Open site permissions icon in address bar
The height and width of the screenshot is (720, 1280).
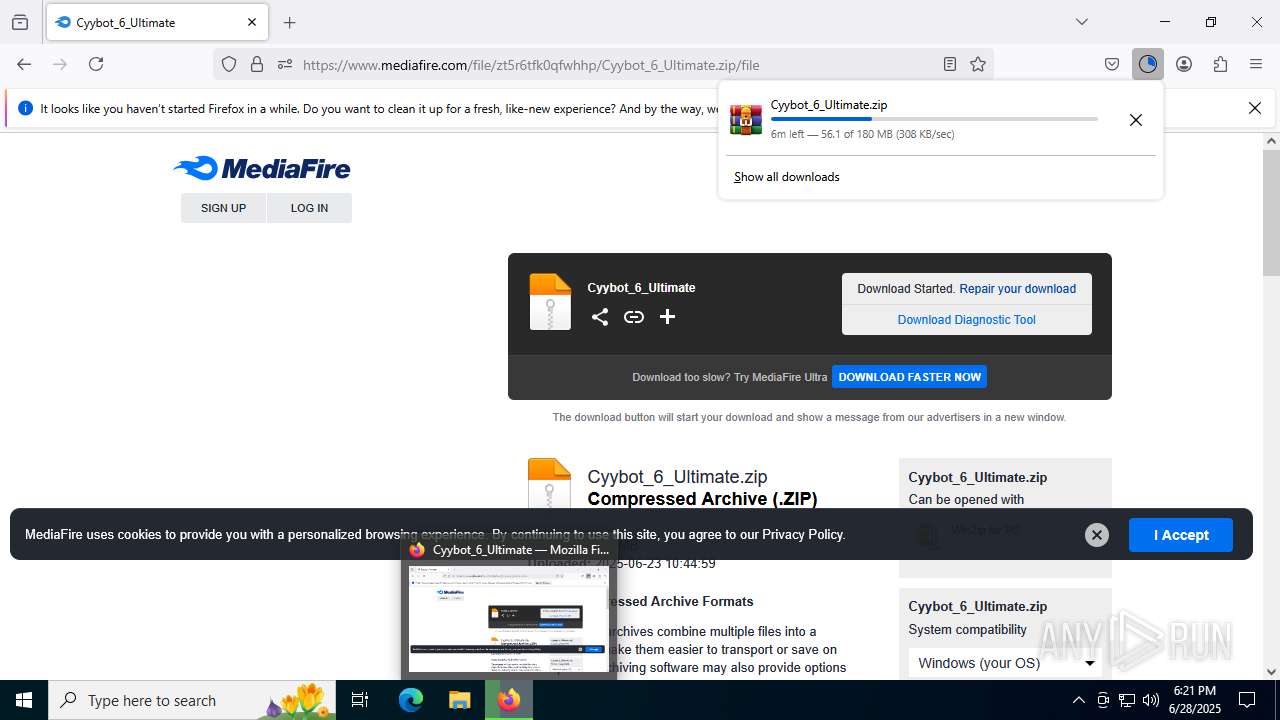[285, 64]
